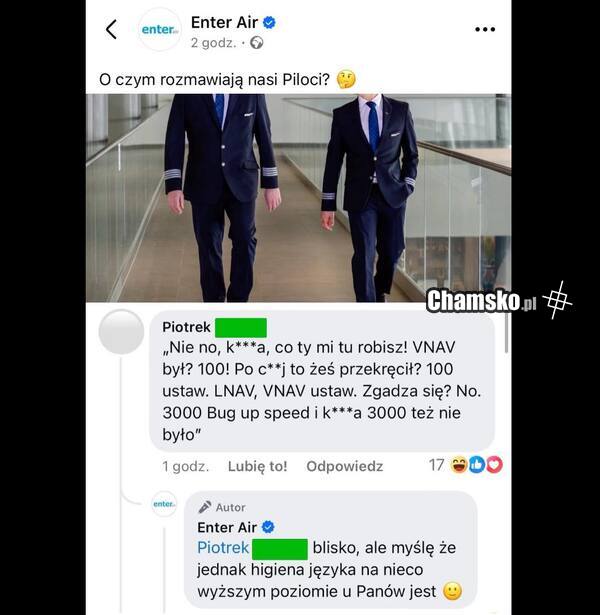The image size is (600, 615).
Task: Go back using the left chevron arrow
Action: click(x=111, y=29)
